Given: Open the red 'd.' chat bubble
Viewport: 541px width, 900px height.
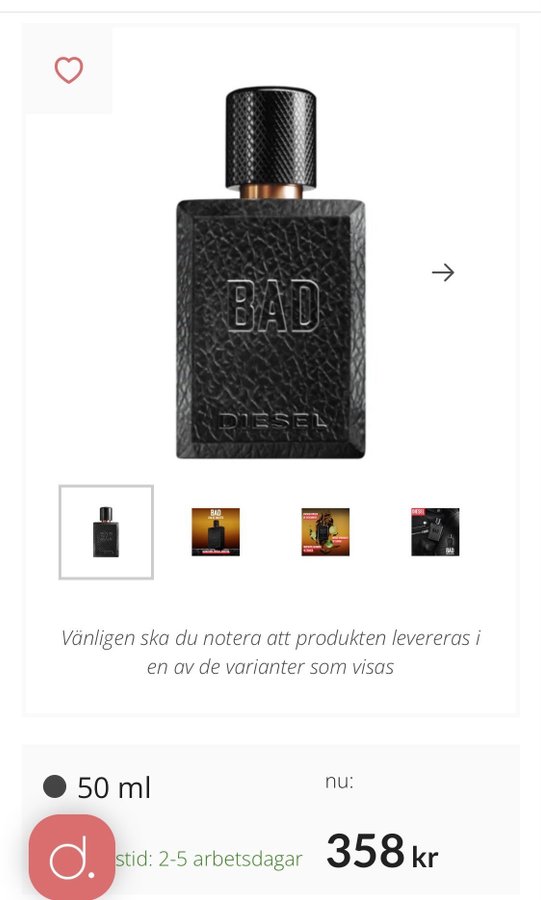Looking at the screenshot, I should pyautogui.click(x=72, y=856).
